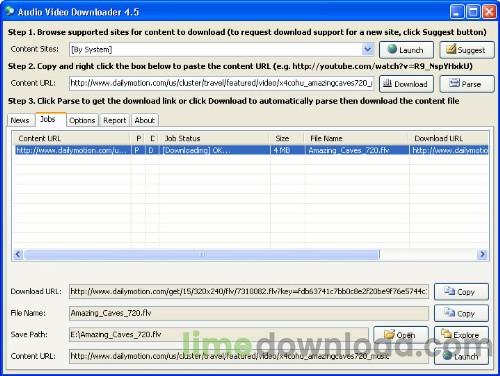This screenshot has width=500, height=376.
Task: Click the horizontal scrollbar thumb in jobs list
Action: (x=202, y=254)
